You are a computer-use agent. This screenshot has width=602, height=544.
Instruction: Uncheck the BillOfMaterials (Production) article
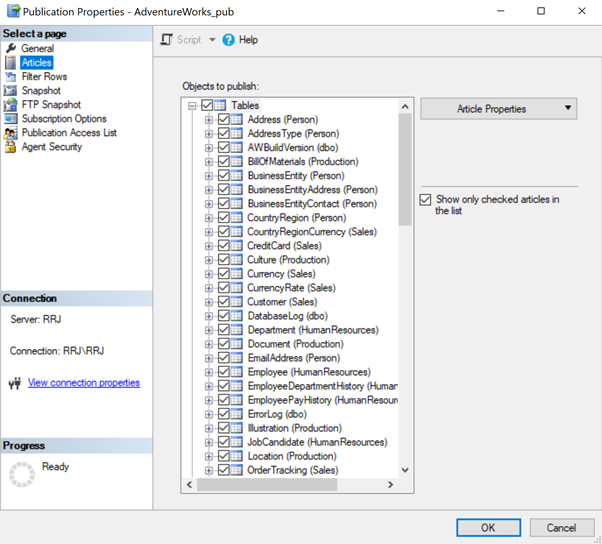[x=223, y=162]
